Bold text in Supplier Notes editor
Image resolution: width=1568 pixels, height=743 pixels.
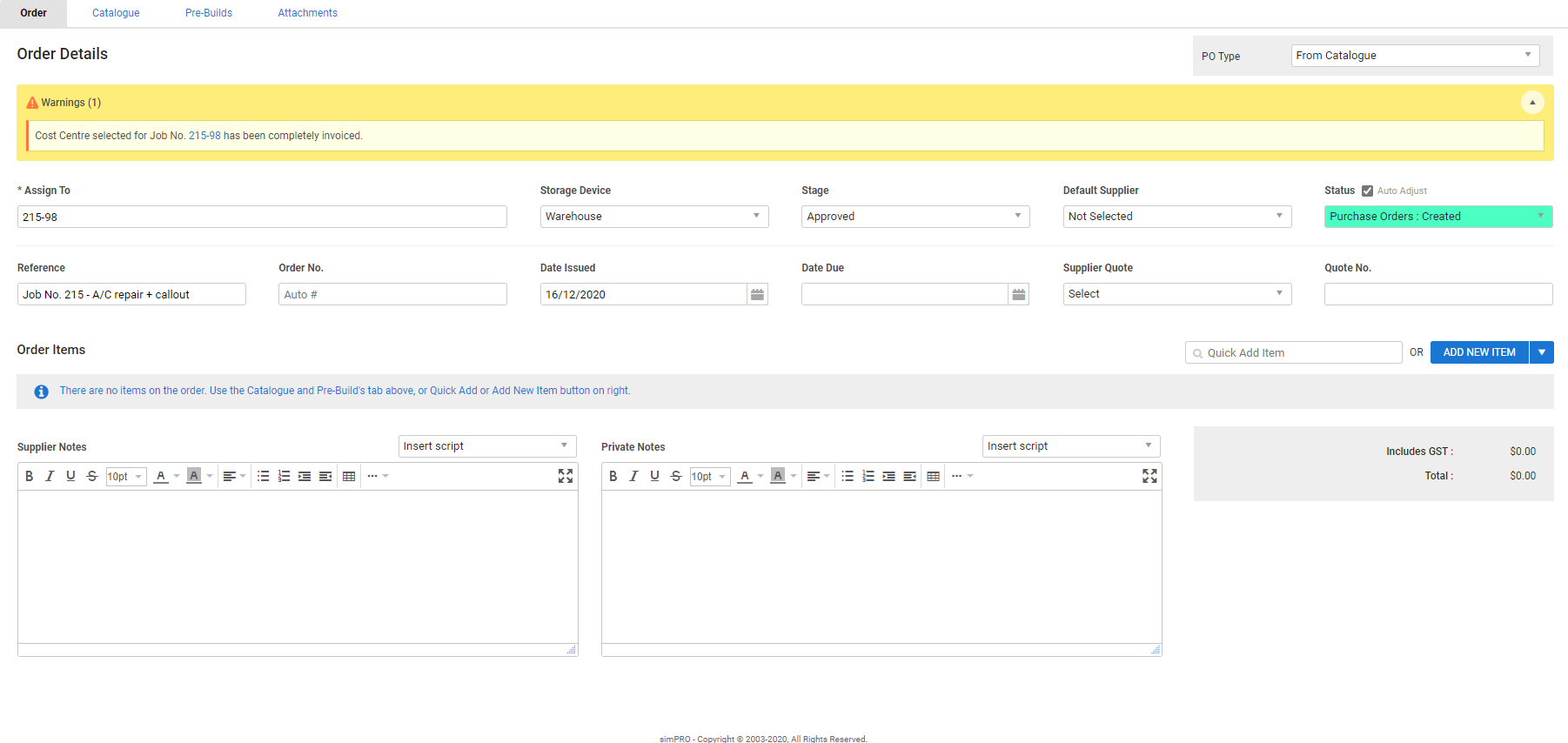tap(30, 476)
